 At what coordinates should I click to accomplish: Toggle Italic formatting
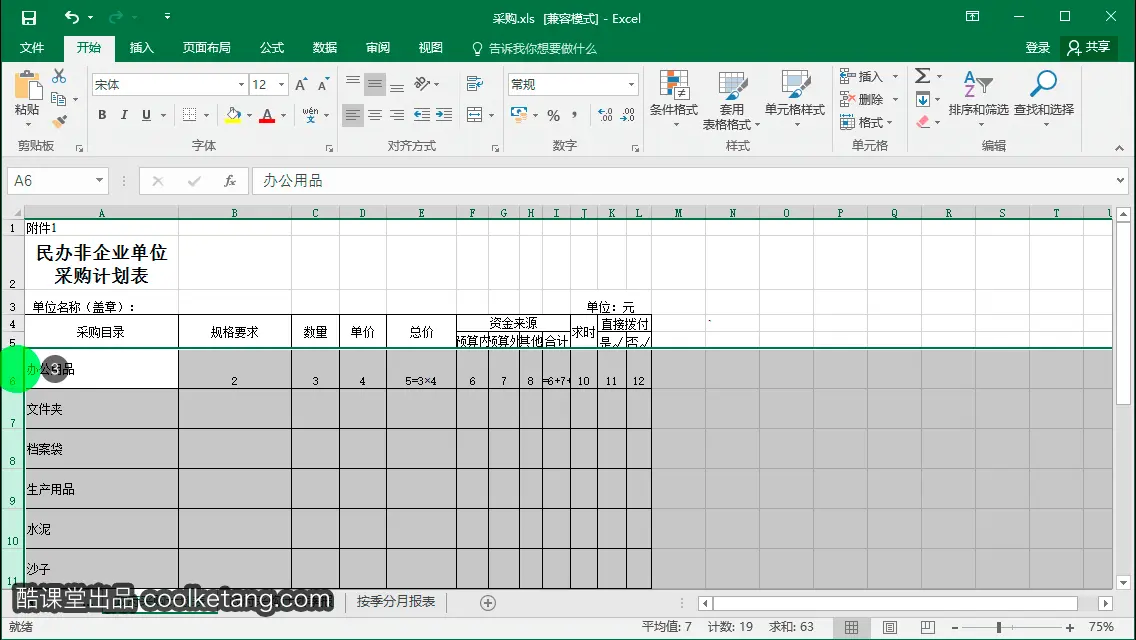[124, 115]
